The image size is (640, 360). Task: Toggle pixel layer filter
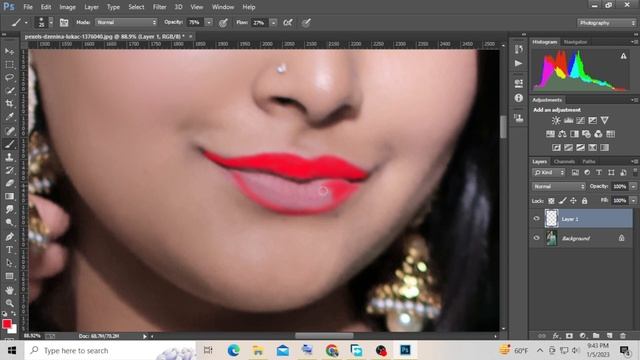coord(575,173)
